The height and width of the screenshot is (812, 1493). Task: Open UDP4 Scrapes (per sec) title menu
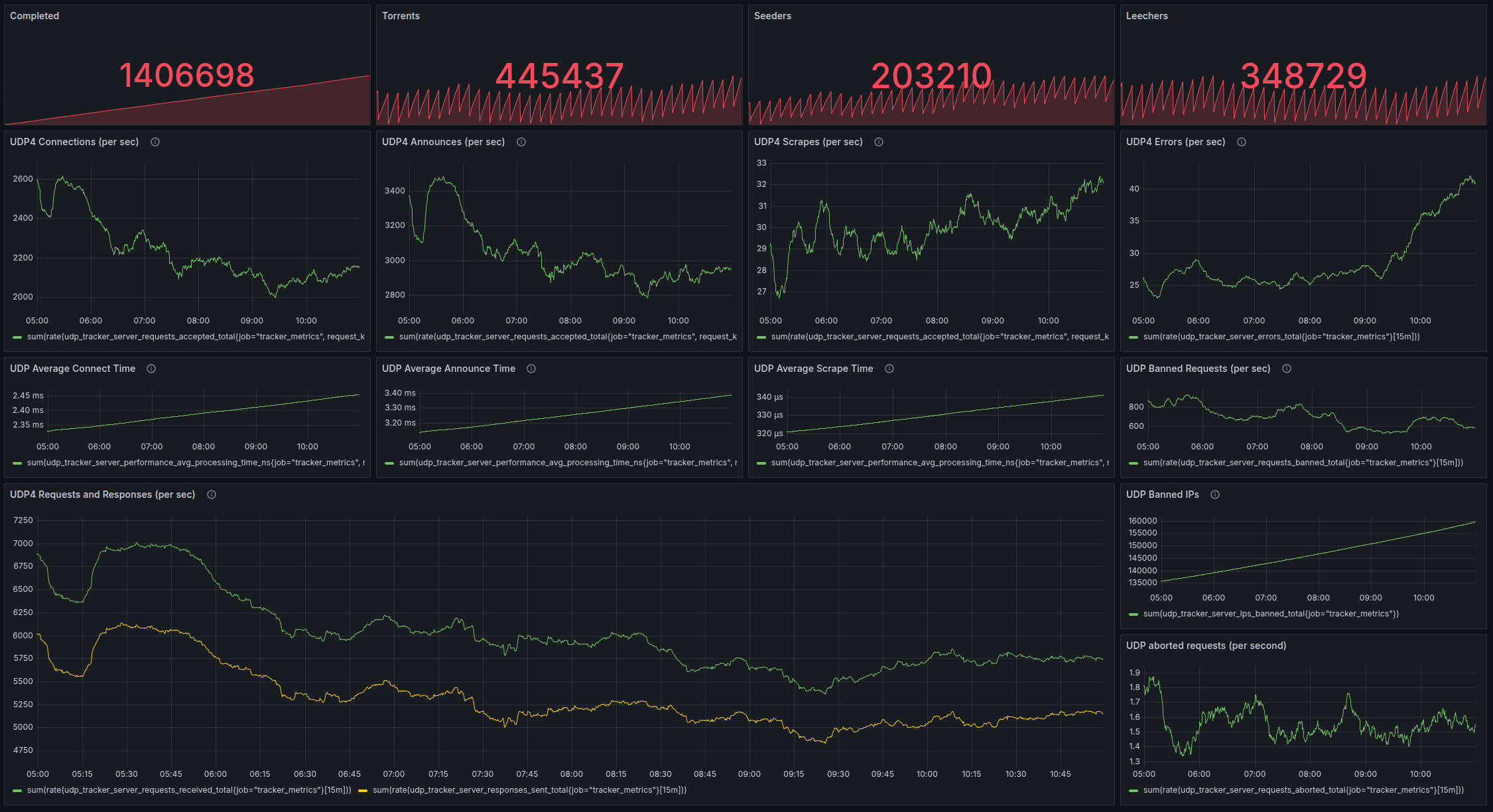808,142
